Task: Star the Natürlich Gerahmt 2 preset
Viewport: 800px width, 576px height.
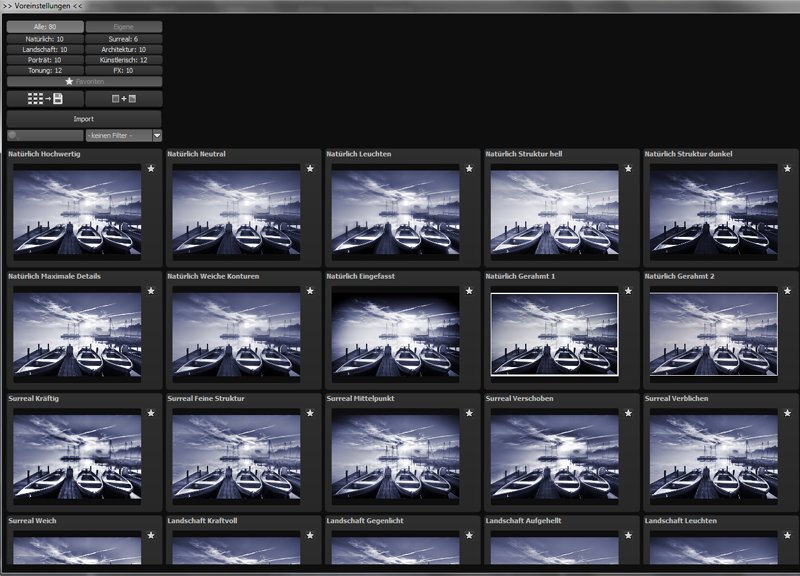Action: (788, 291)
